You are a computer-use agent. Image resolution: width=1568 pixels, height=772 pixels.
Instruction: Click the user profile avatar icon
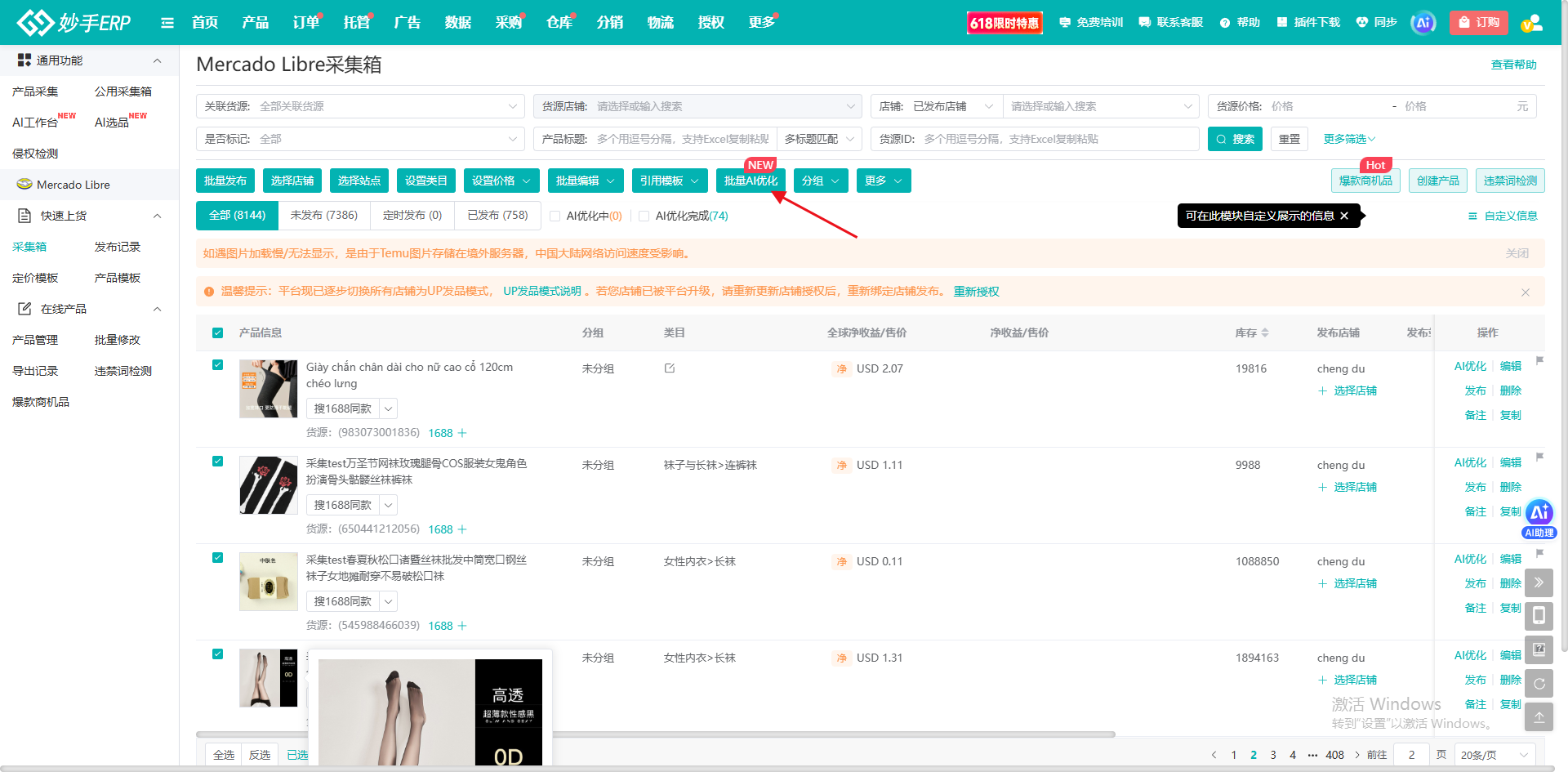(x=1532, y=23)
